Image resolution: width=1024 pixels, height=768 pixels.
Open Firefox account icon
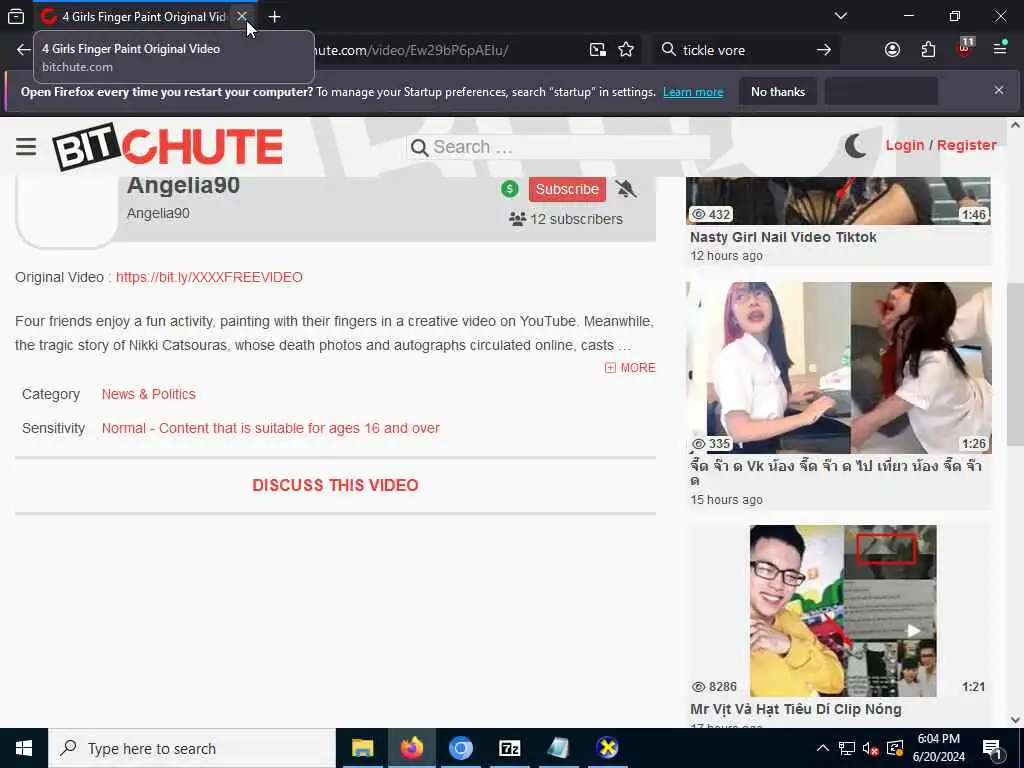coord(892,50)
